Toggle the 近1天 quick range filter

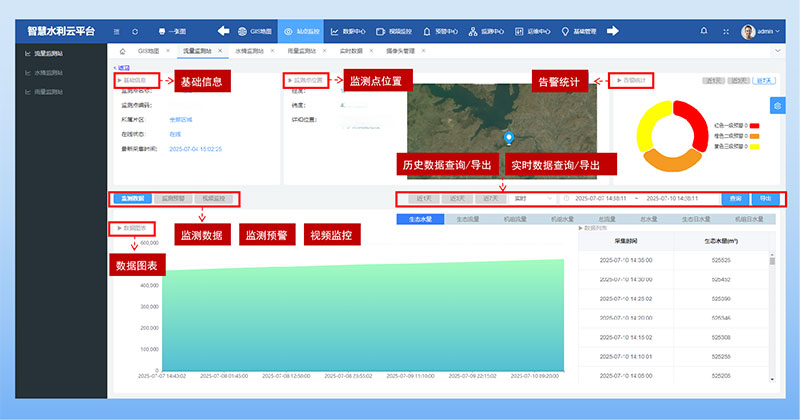pos(425,199)
